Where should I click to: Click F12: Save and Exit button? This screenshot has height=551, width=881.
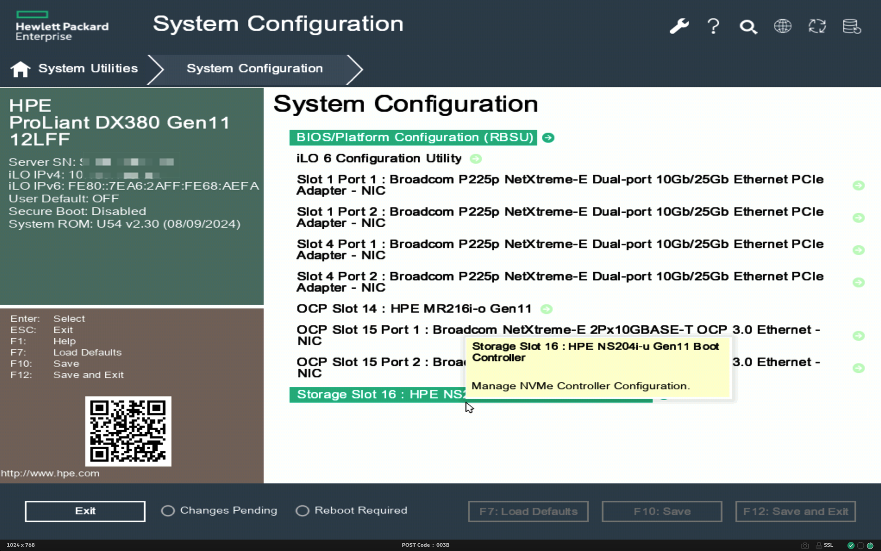(796, 512)
